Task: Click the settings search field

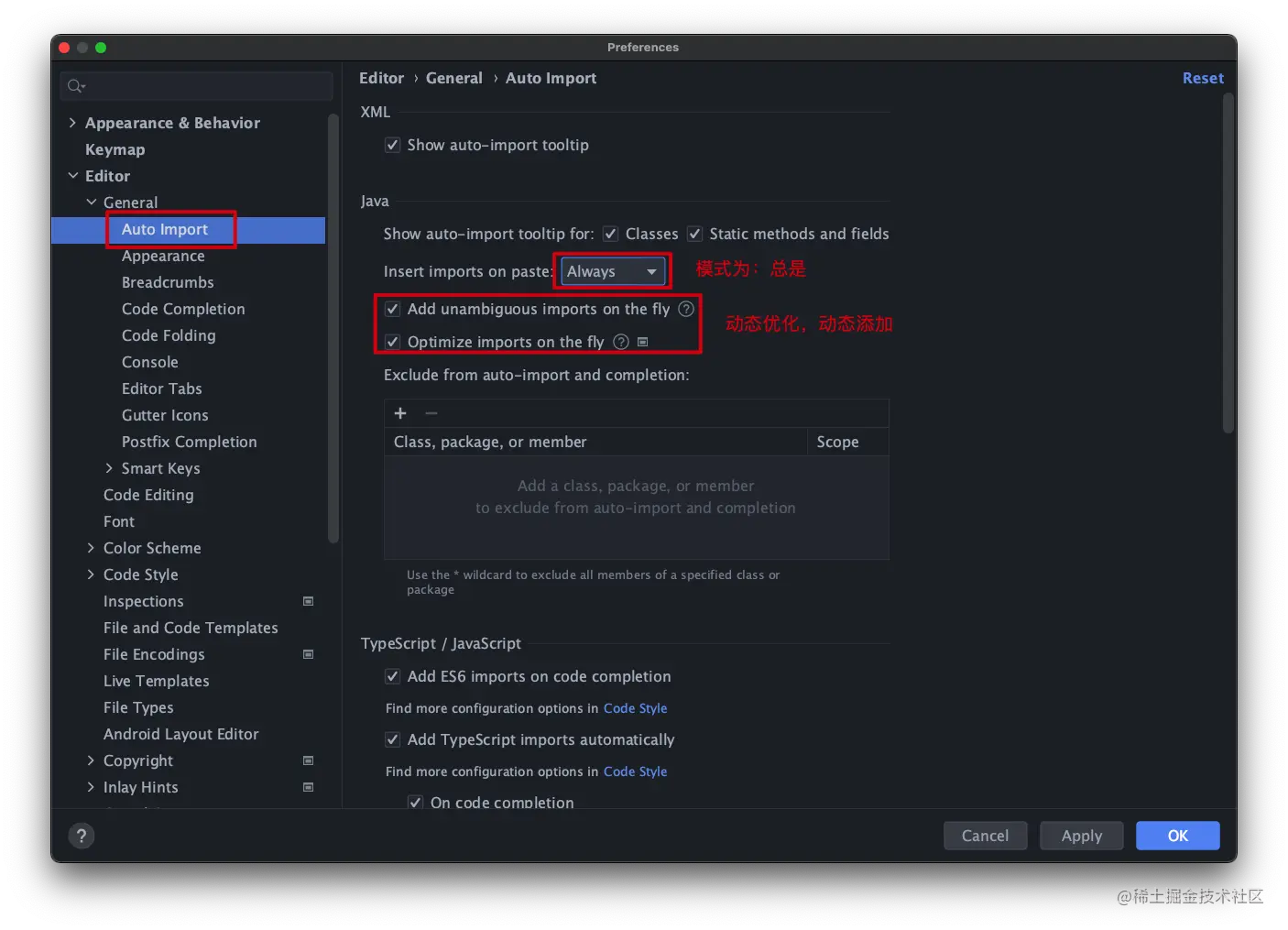Action: pos(197,86)
